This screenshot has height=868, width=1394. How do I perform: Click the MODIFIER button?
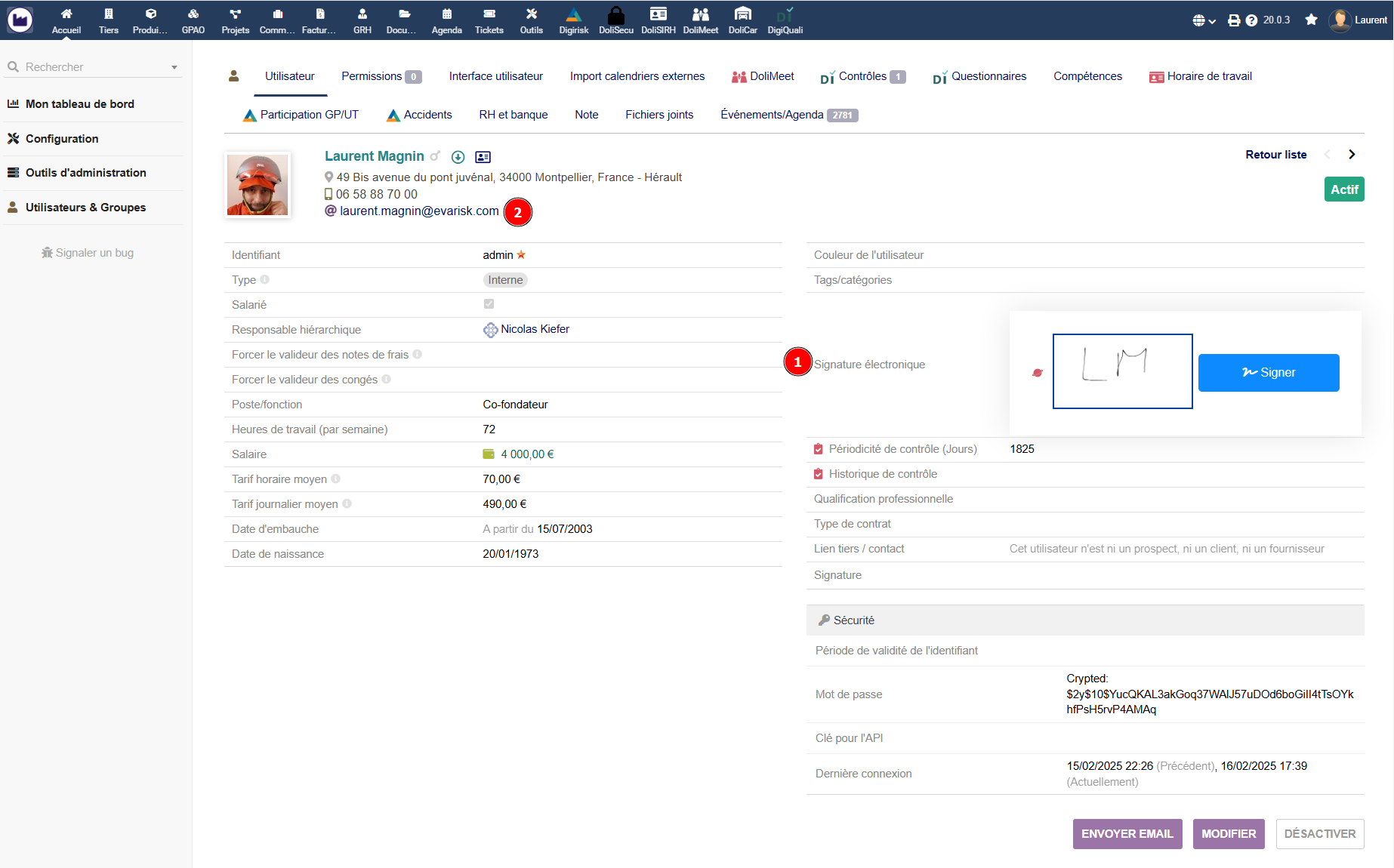pos(1229,834)
